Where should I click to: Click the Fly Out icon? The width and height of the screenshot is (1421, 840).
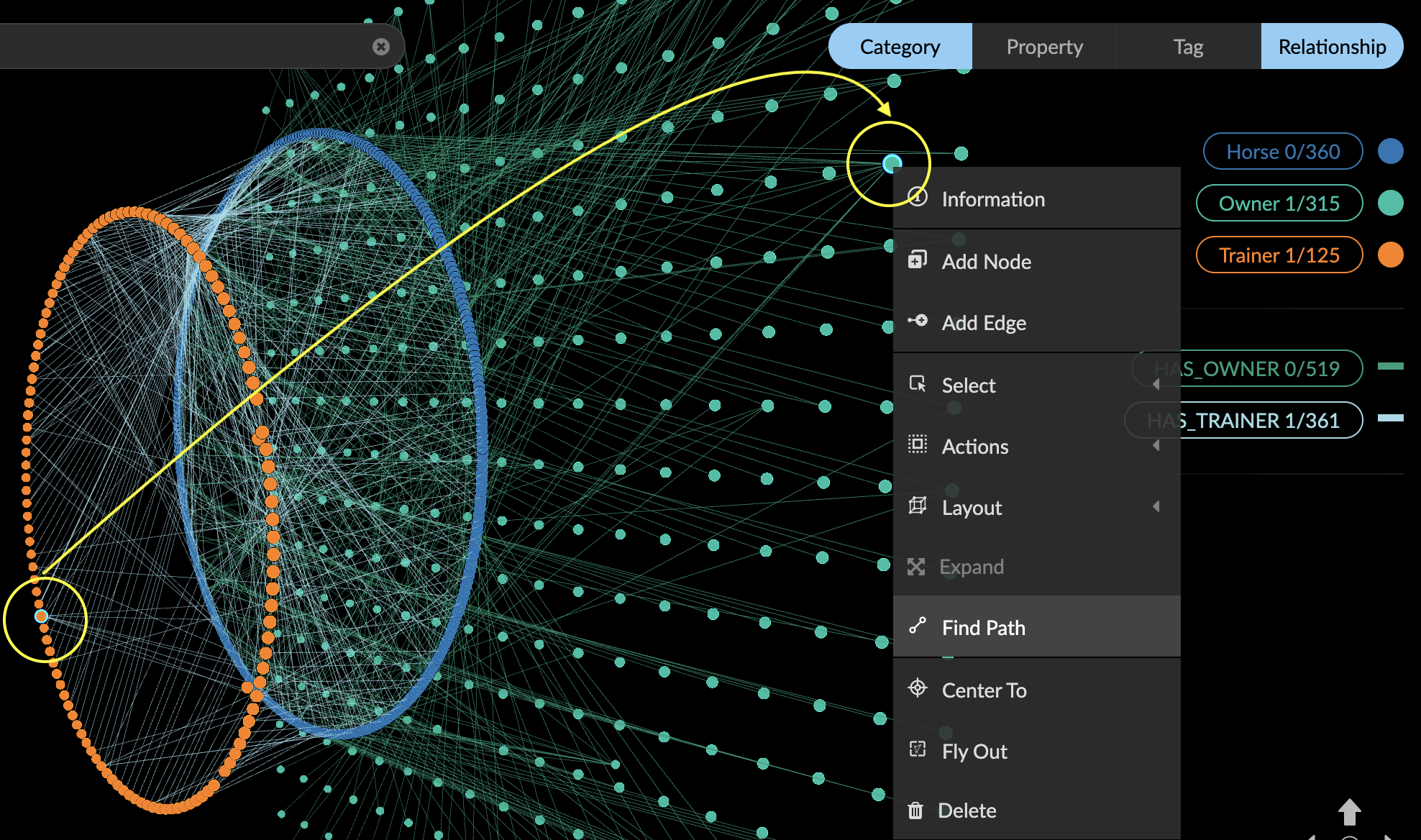918,750
